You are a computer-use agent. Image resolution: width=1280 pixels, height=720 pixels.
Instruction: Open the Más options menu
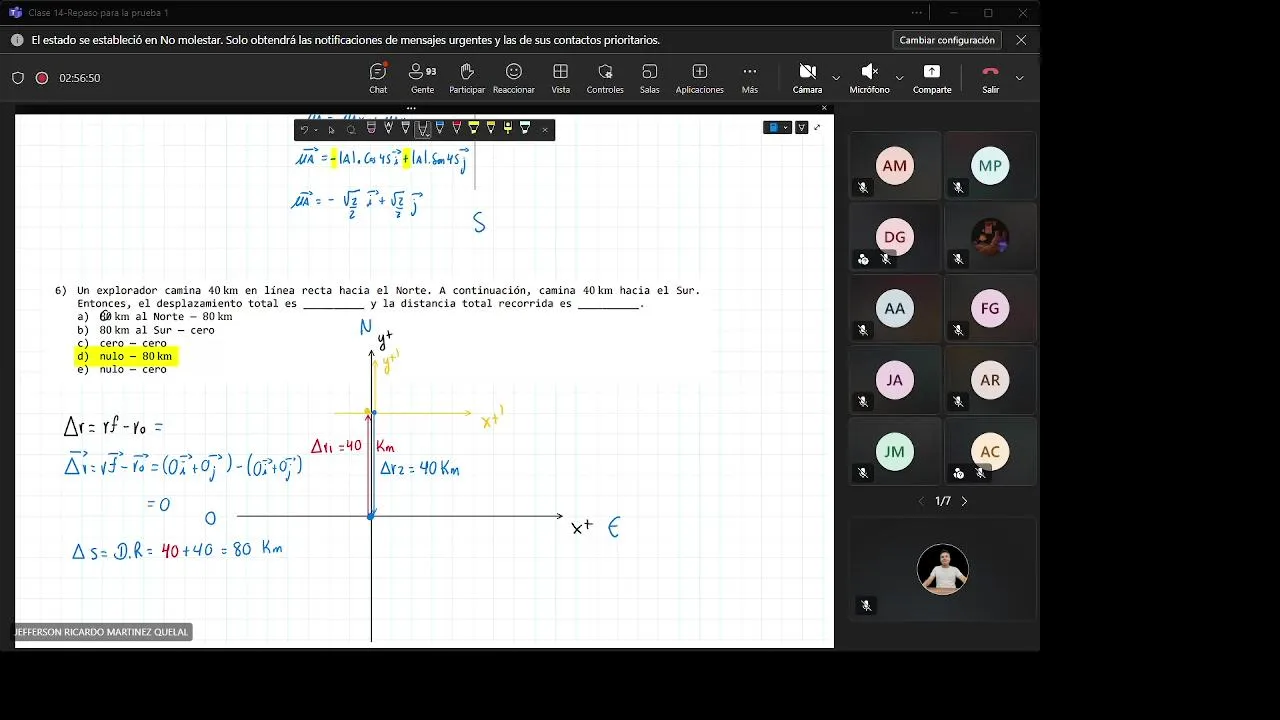[x=750, y=78]
